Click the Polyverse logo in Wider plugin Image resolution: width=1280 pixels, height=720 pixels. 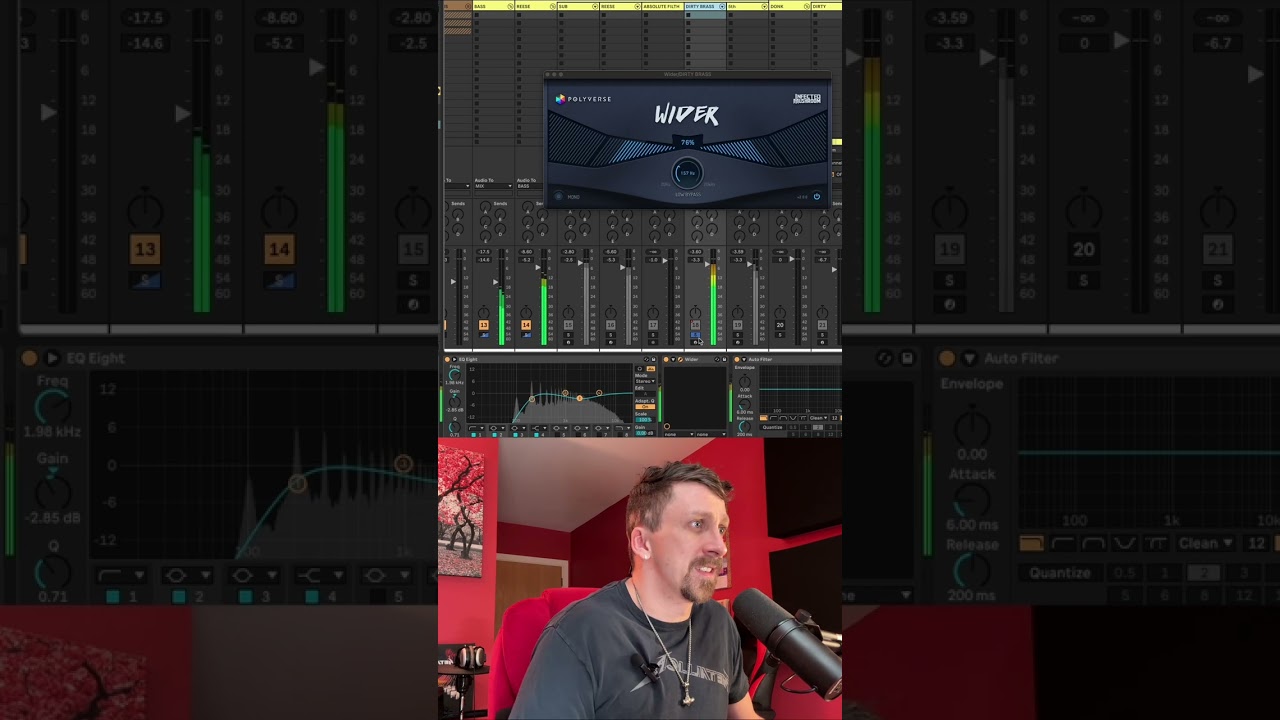[x=583, y=99]
